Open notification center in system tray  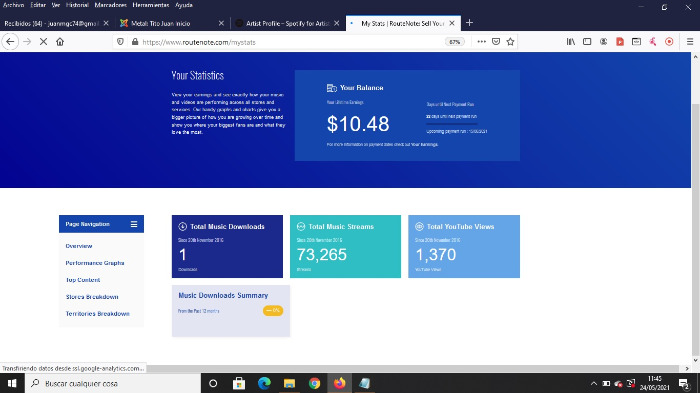pyautogui.click(x=684, y=383)
